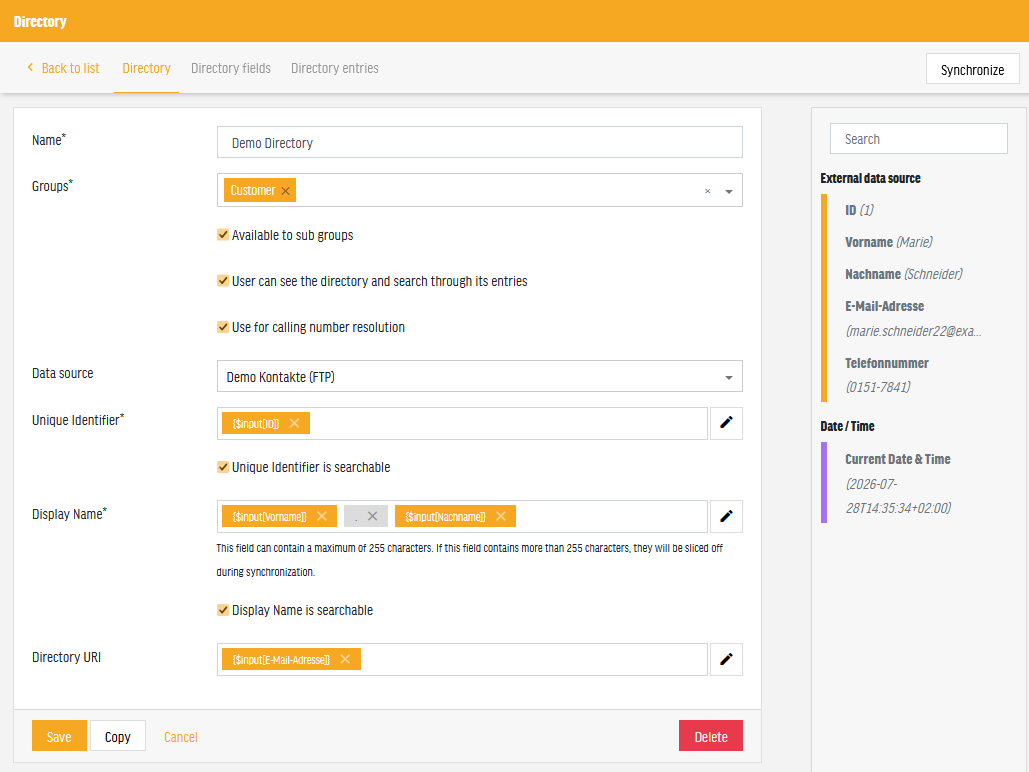The image size is (1029, 772).
Task: Click the Name input field
Action: coord(480,142)
